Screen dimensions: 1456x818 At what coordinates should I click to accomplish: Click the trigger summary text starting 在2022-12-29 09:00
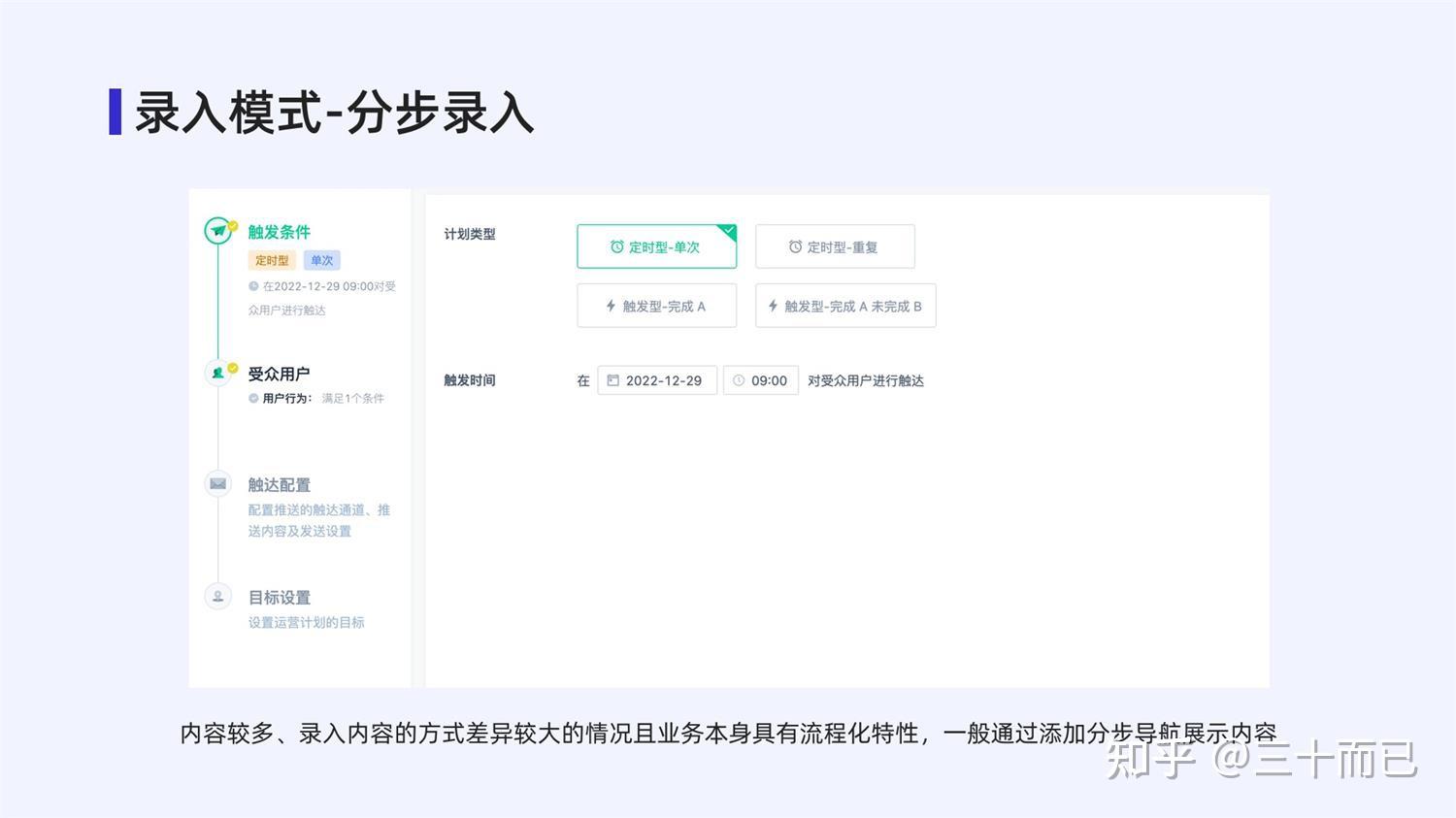pyautogui.click(x=322, y=298)
